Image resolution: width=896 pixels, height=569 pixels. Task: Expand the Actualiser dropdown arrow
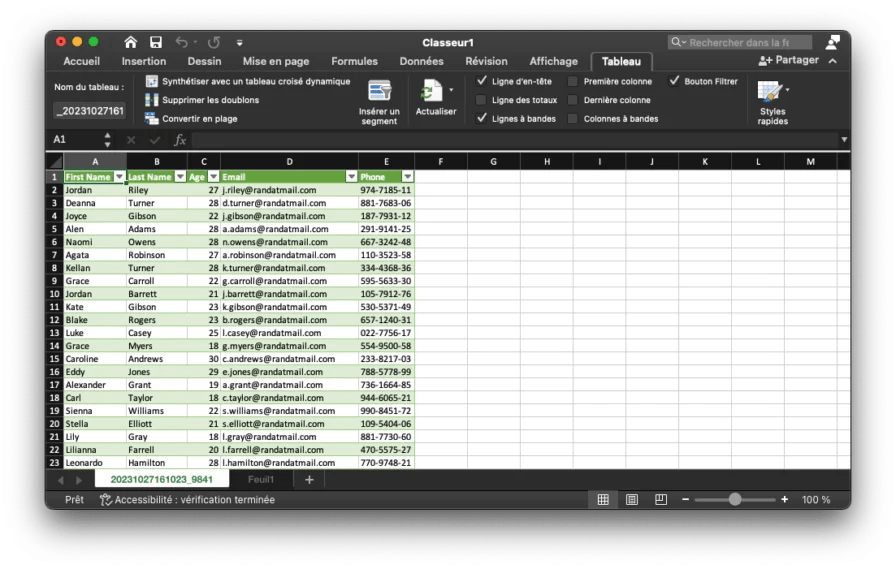(x=451, y=90)
